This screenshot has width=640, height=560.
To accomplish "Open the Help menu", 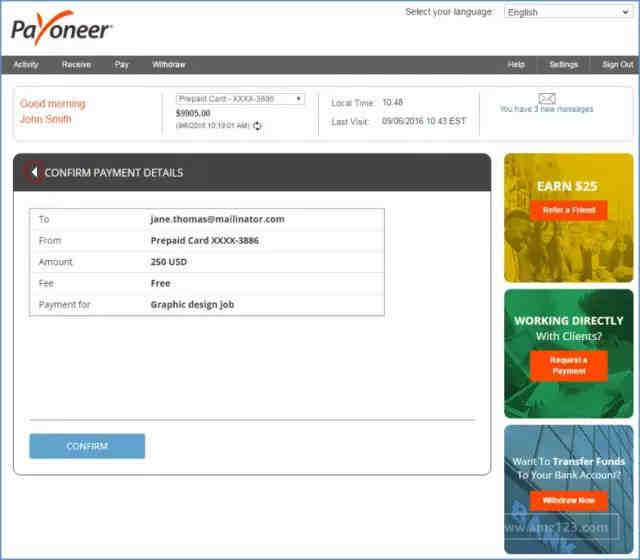I will click(x=516, y=64).
